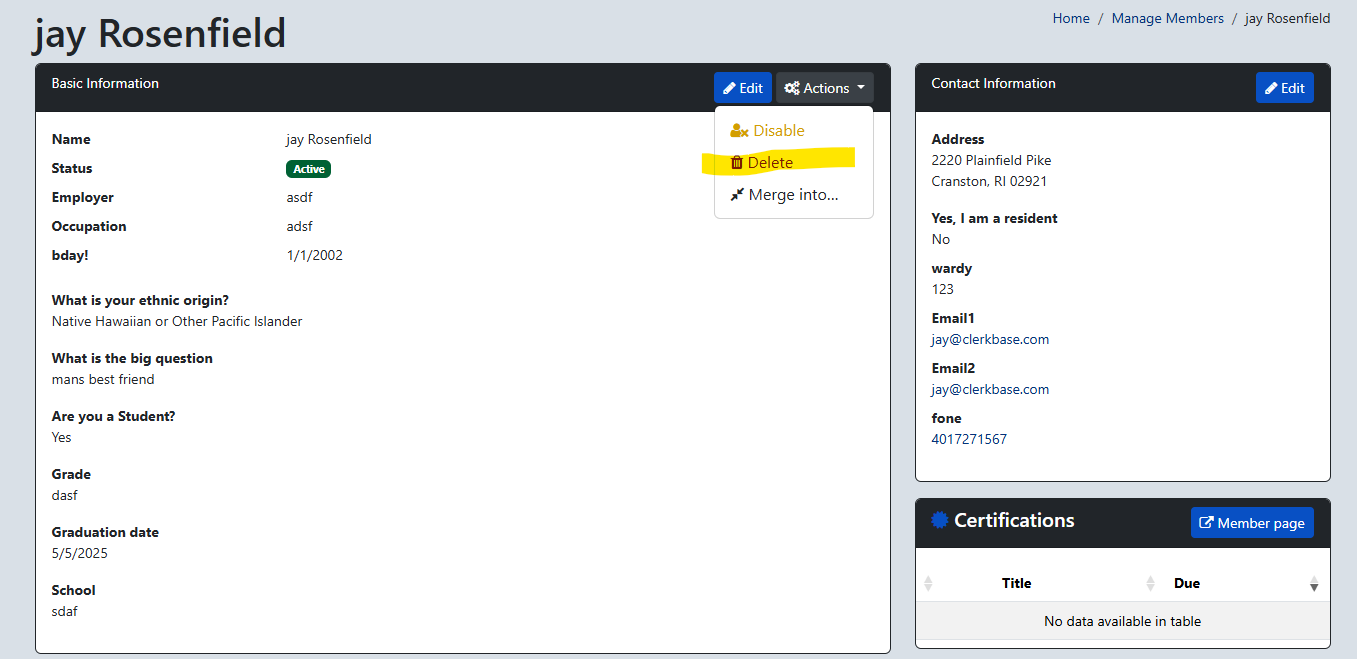This screenshot has width=1357, height=659.
Task: Click trash icon next to Delete
Action: pyautogui.click(x=737, y=163)
